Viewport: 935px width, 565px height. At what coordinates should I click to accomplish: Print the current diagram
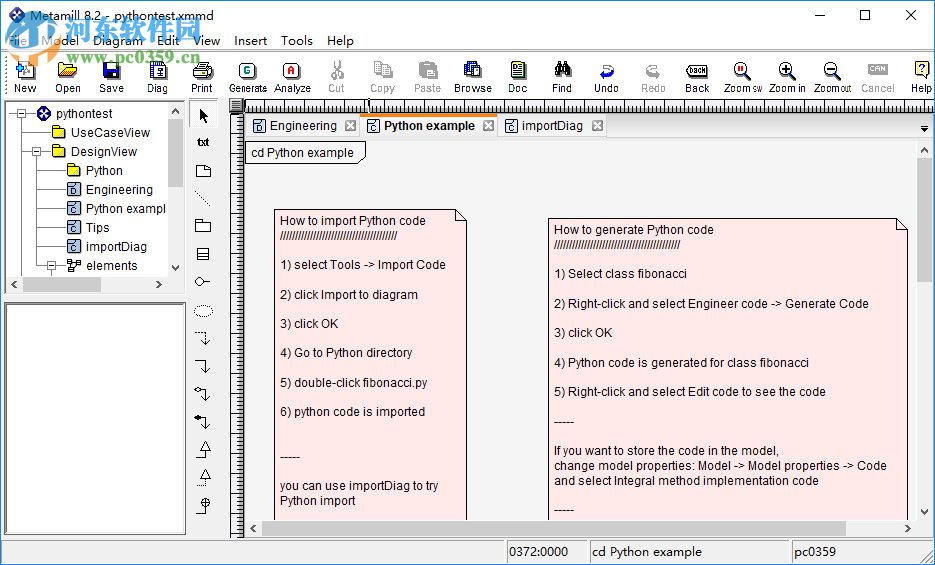(202, 77)
